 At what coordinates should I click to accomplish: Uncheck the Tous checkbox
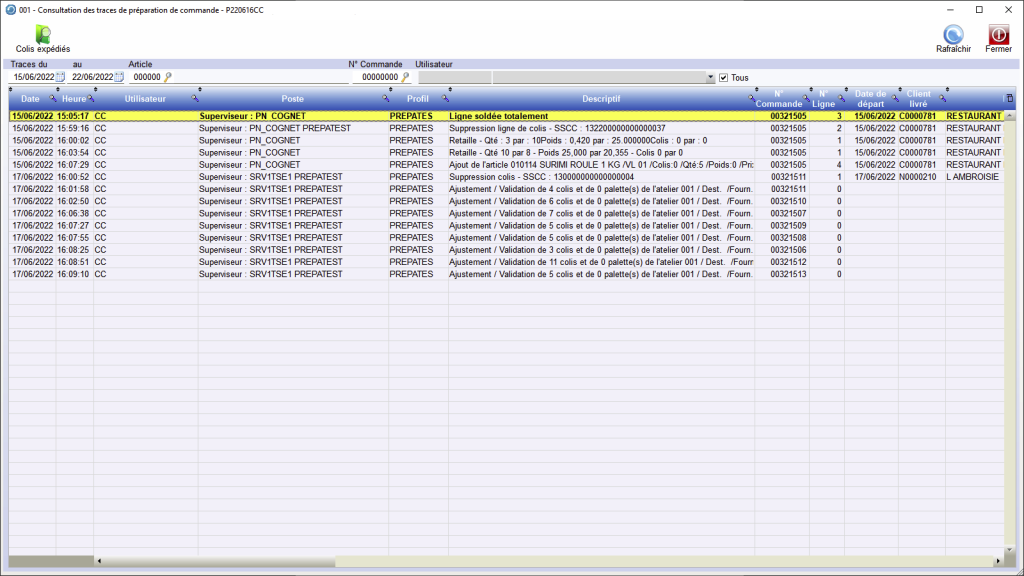point(723,77)
